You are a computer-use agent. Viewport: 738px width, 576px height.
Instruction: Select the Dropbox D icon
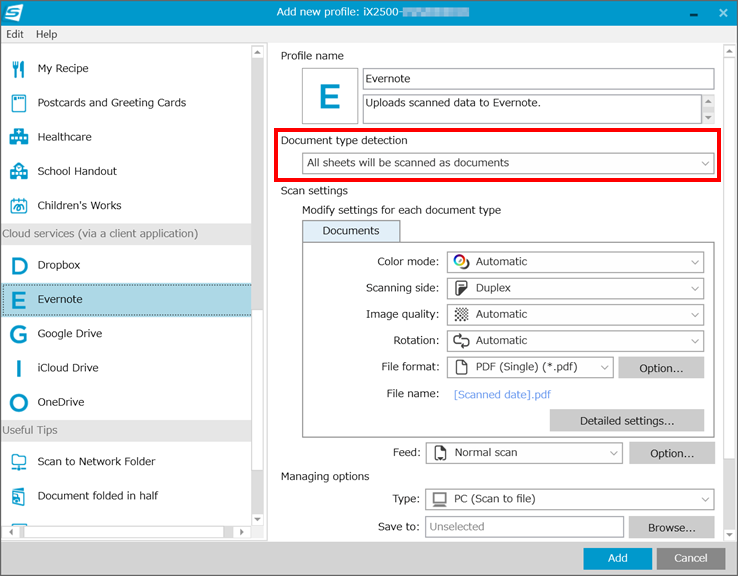19,265
